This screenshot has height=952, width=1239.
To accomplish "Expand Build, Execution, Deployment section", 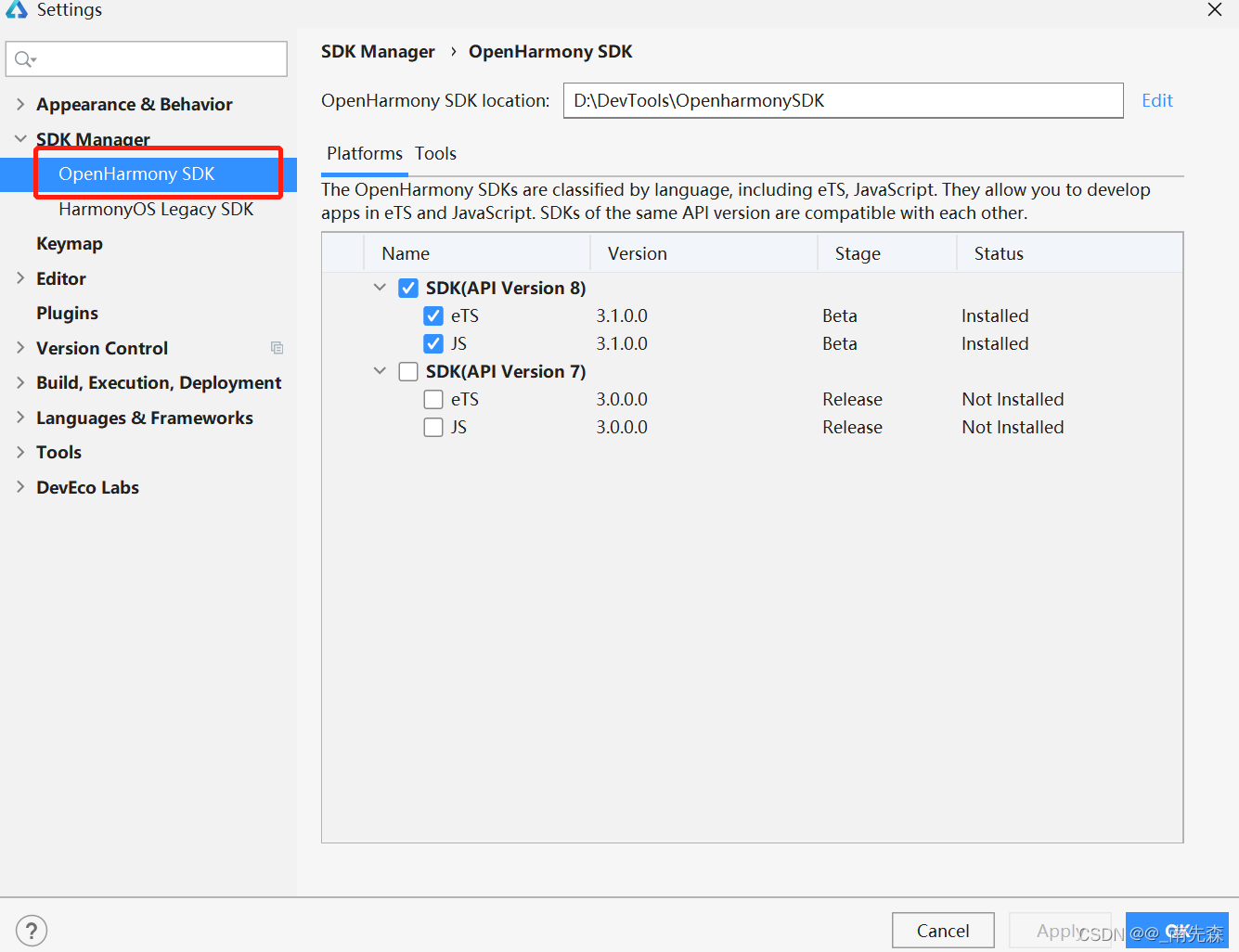I will tap(20, 382).
